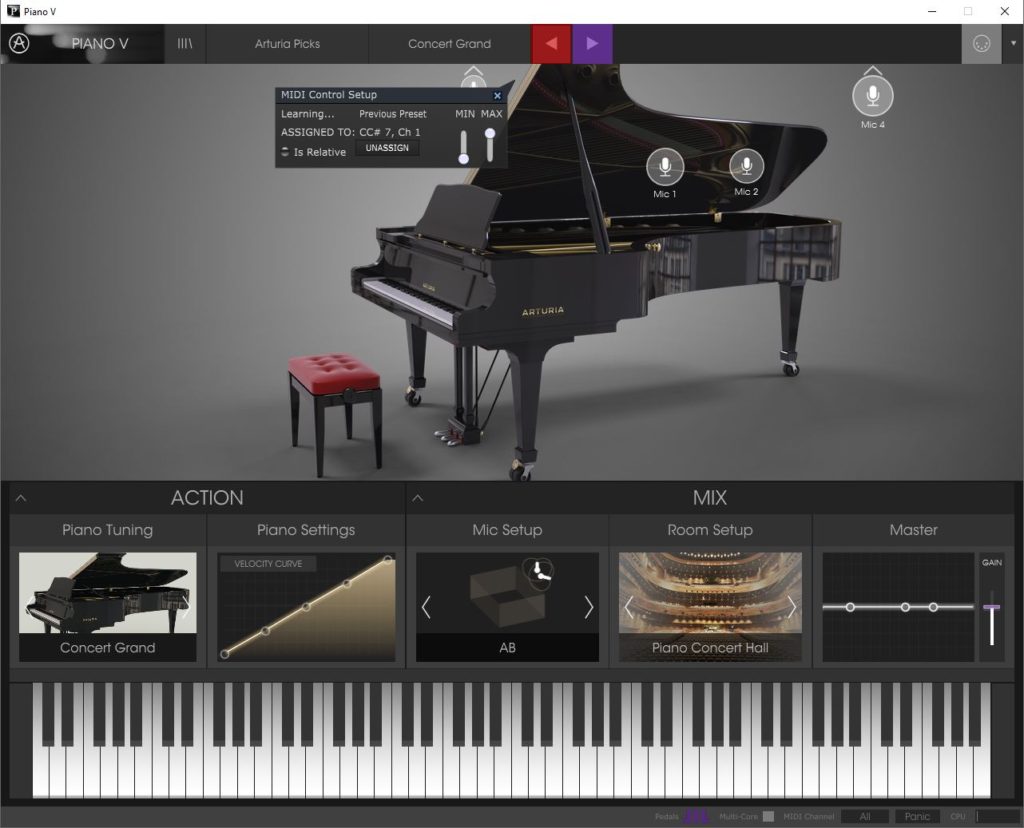This screenshot has width=1024, height=828.
Task: Close the MIDI Control Setup popup
Action: pyautogui.click(x=497, y=95)
